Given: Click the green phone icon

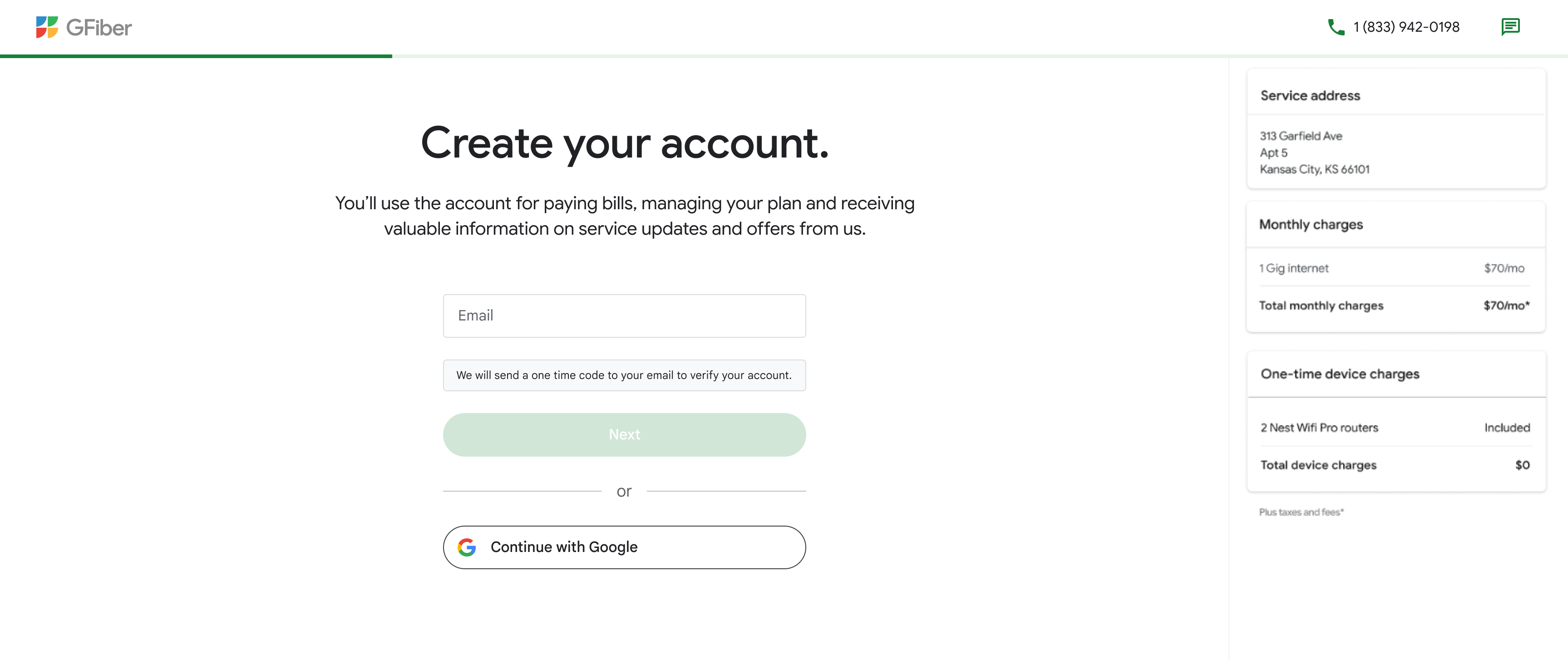Looking at the screenshot, I should pyautogui.click(x=1336, y=27).
